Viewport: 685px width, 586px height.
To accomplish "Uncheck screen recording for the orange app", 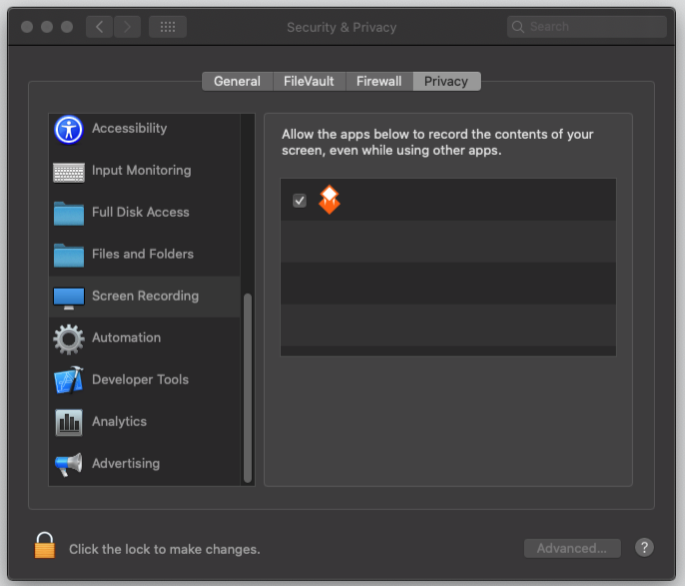I will pos(300,201).
